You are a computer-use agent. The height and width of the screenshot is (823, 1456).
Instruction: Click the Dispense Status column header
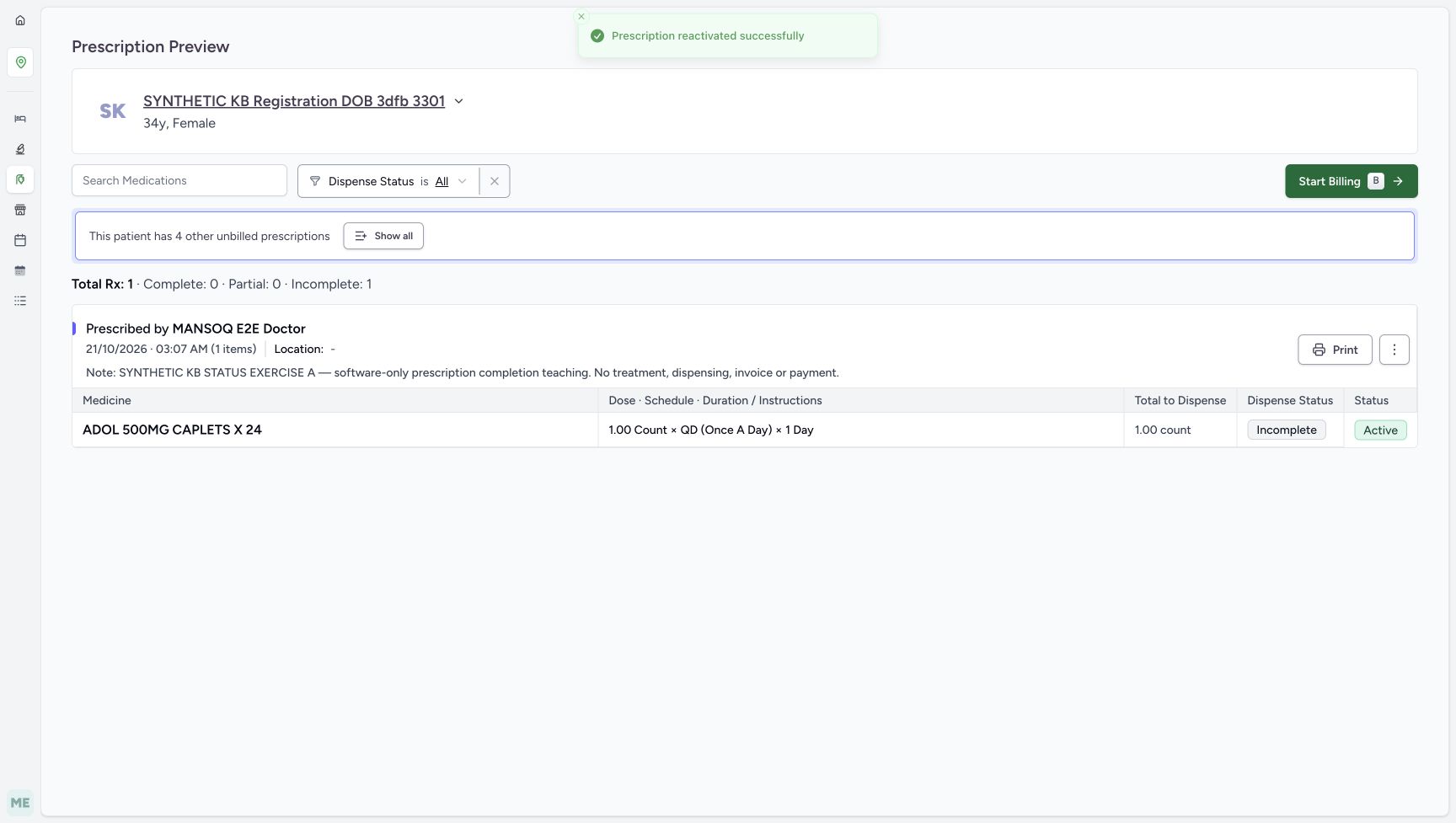click(1290, 400)
